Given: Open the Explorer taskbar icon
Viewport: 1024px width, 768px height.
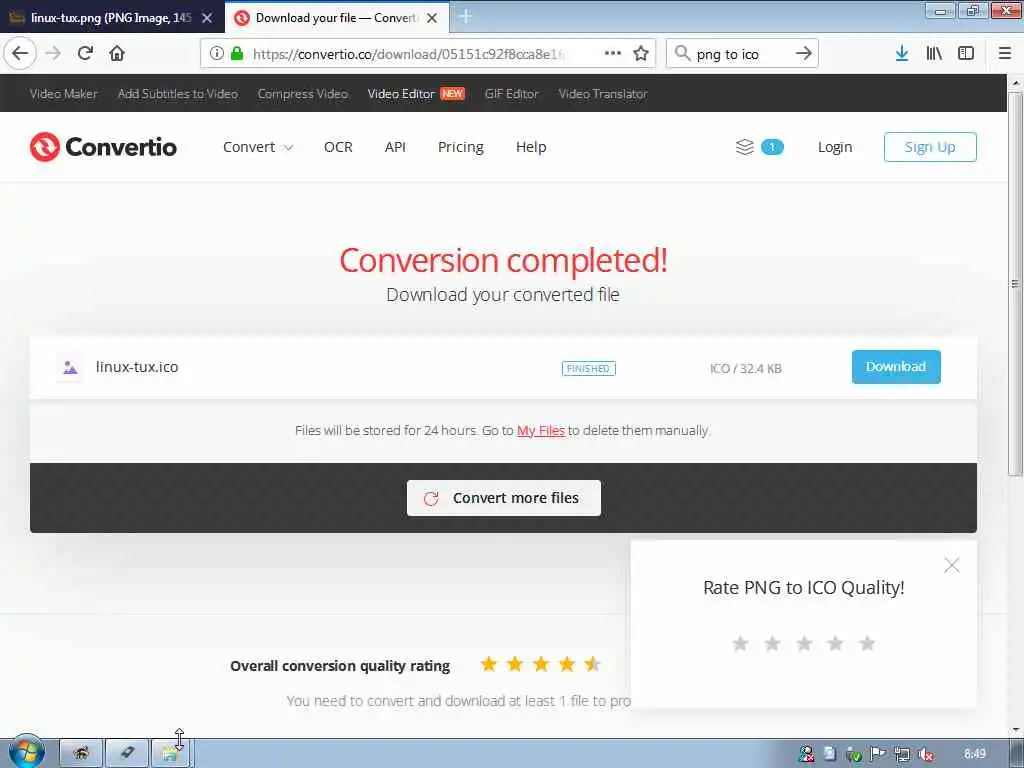Looking at the screenshot, I should (170, 753).
